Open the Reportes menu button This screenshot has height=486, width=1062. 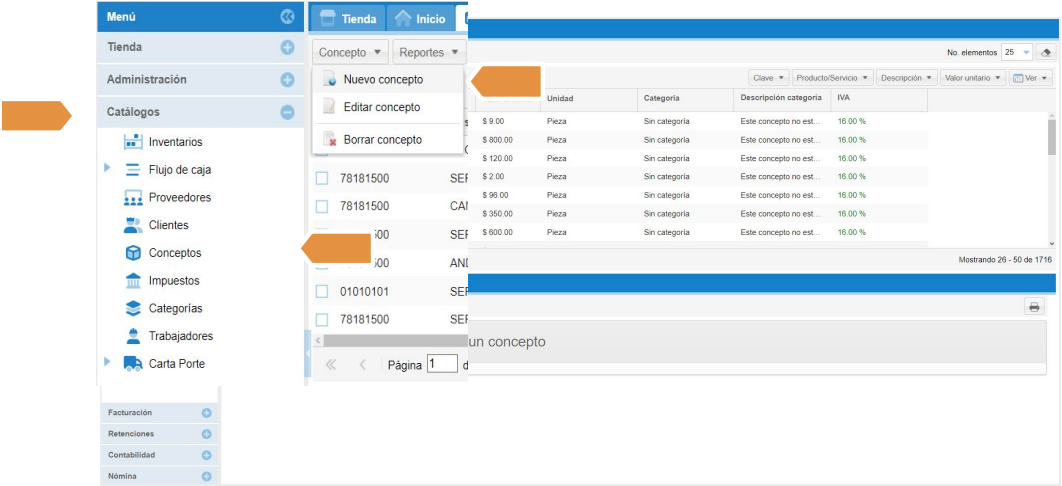tap(429, 52)
